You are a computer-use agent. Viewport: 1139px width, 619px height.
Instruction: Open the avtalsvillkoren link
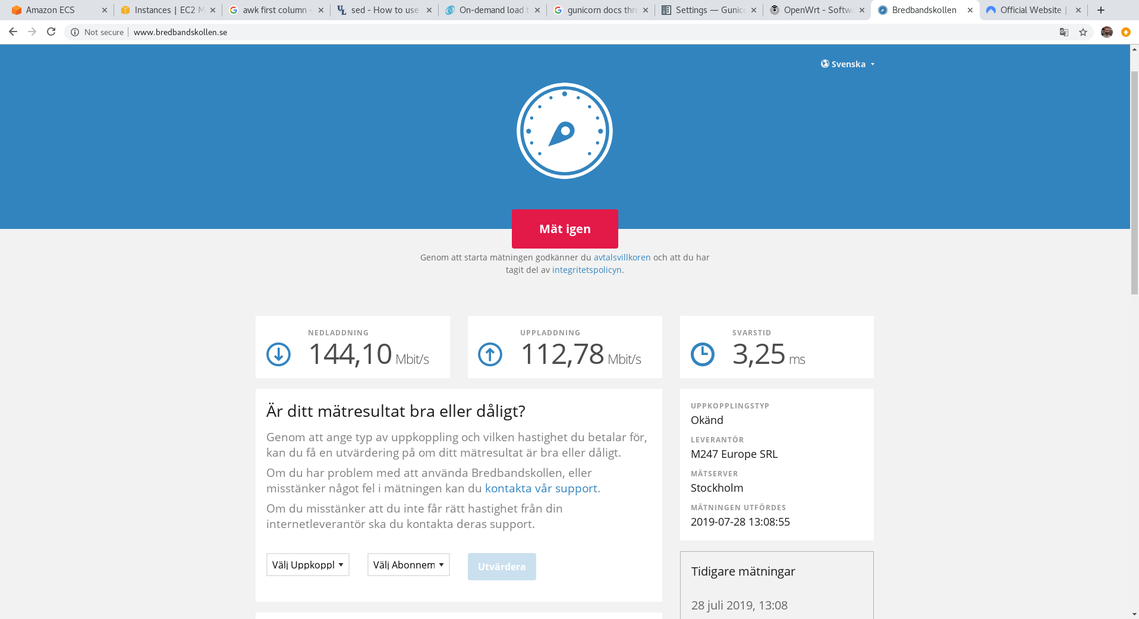tap(622, 257)
